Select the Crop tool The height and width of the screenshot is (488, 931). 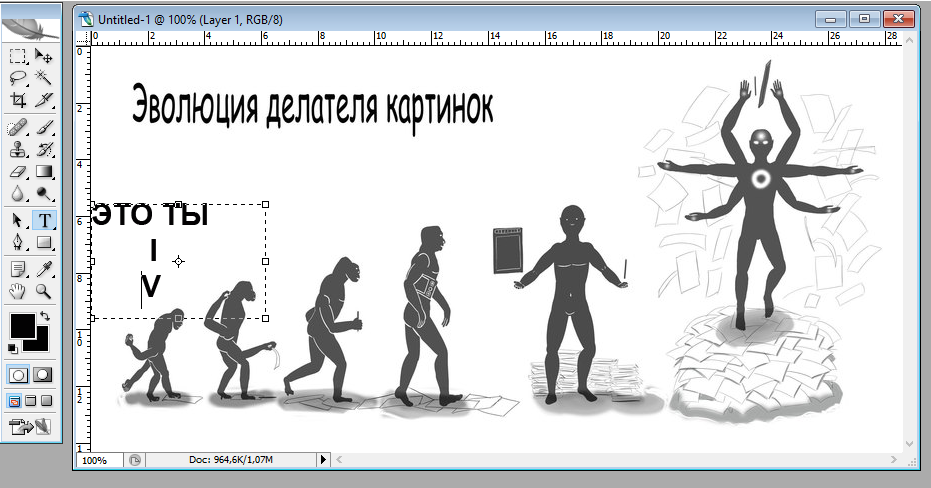[x=18, y=100]
